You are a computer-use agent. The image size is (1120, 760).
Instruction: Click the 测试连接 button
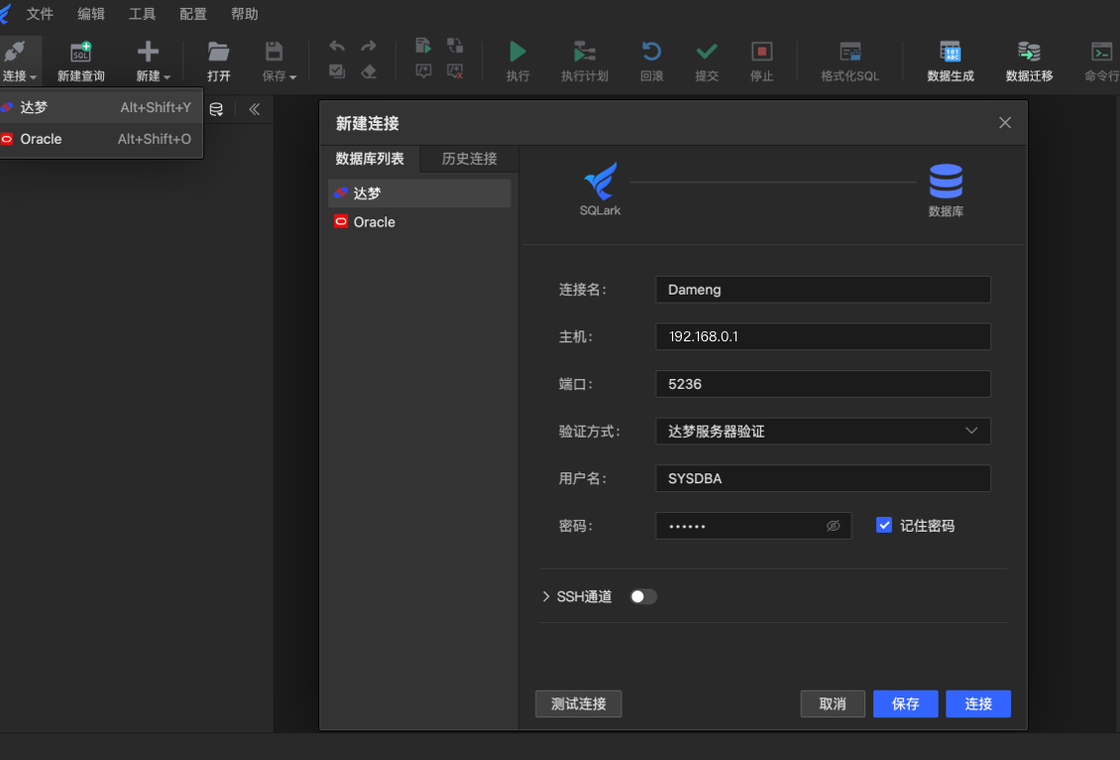click(x=579, y=704)
